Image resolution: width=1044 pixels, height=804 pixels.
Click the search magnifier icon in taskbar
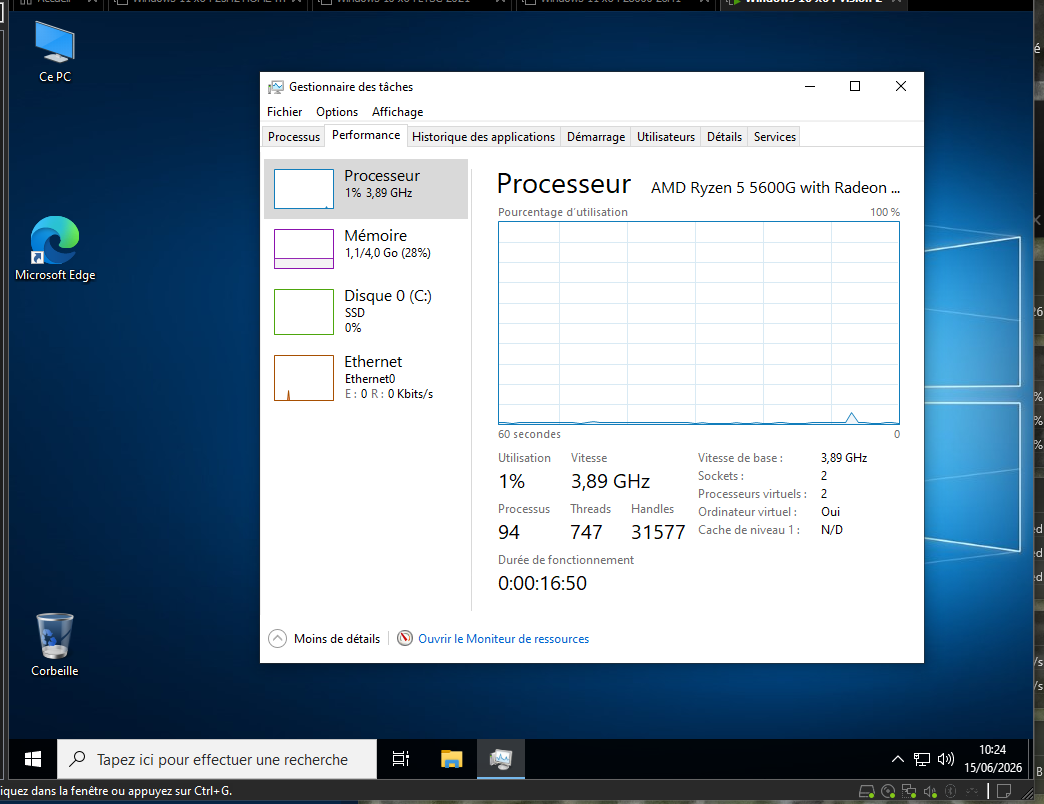click(x=77, y=758)
